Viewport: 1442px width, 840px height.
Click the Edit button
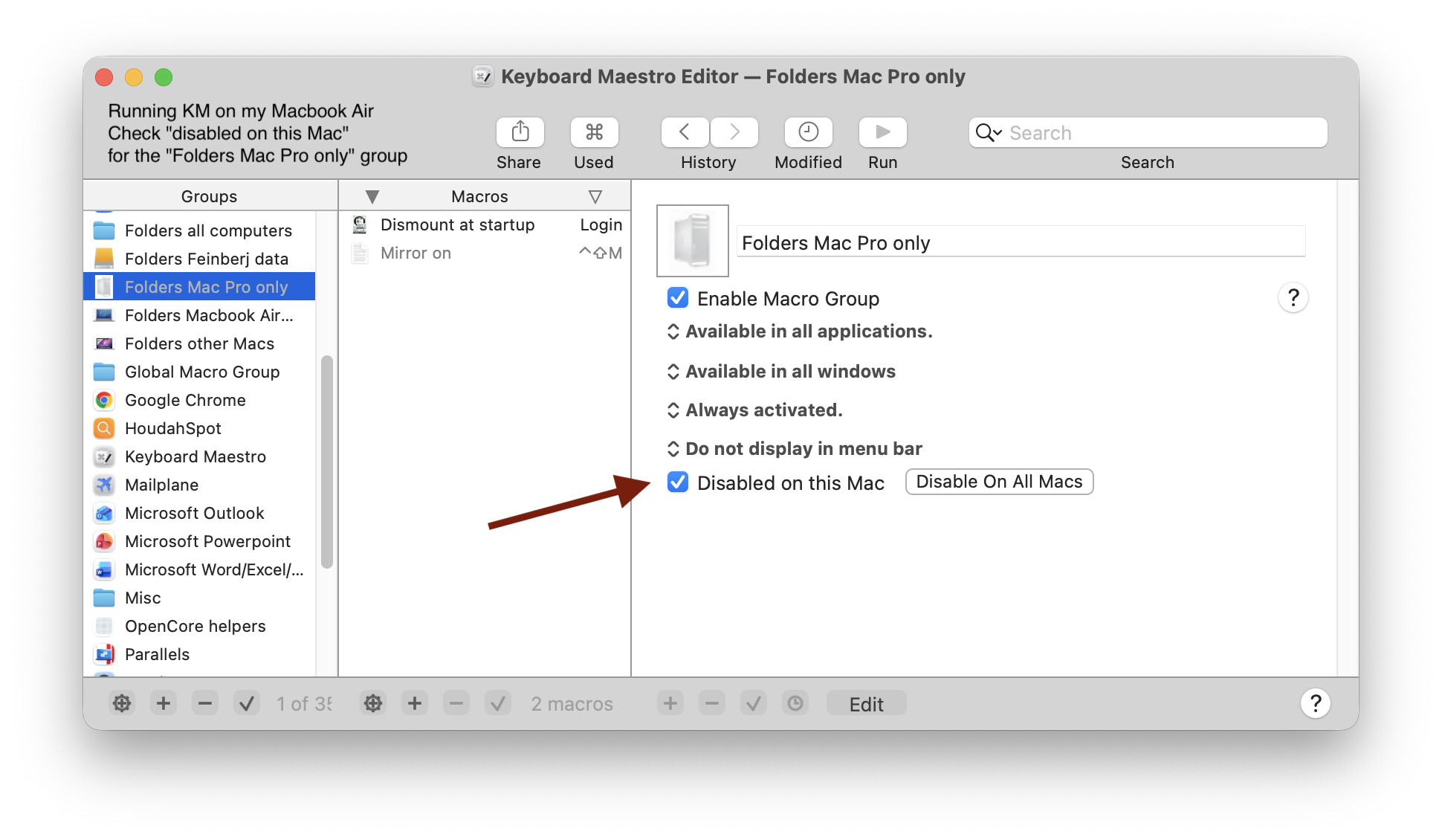866,703
